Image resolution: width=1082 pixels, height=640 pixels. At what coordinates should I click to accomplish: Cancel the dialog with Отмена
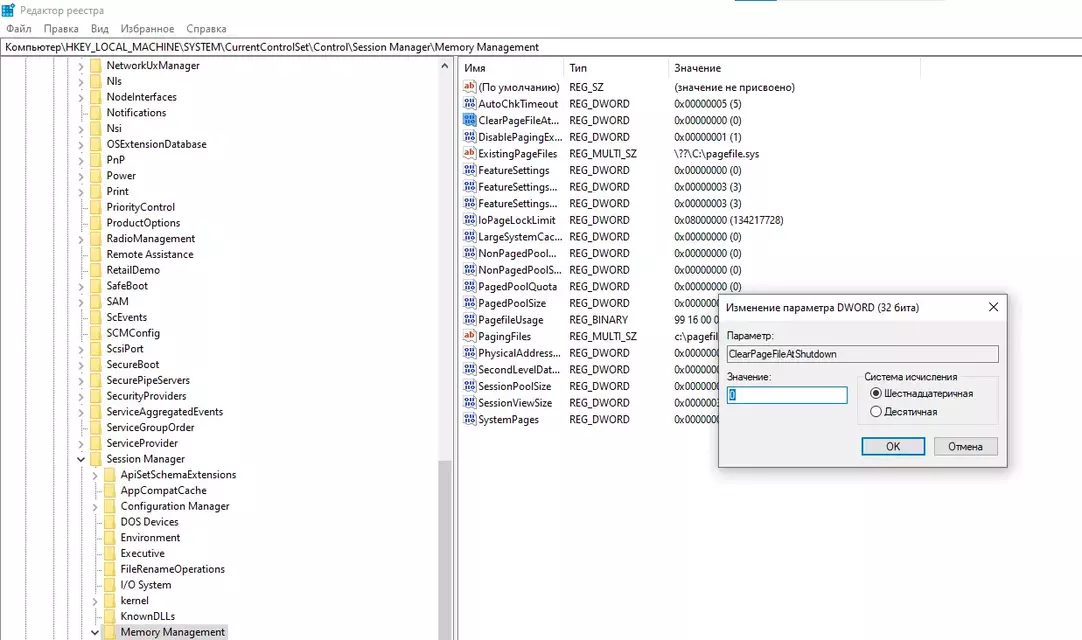pyautogui.click(x=965, y=447)
